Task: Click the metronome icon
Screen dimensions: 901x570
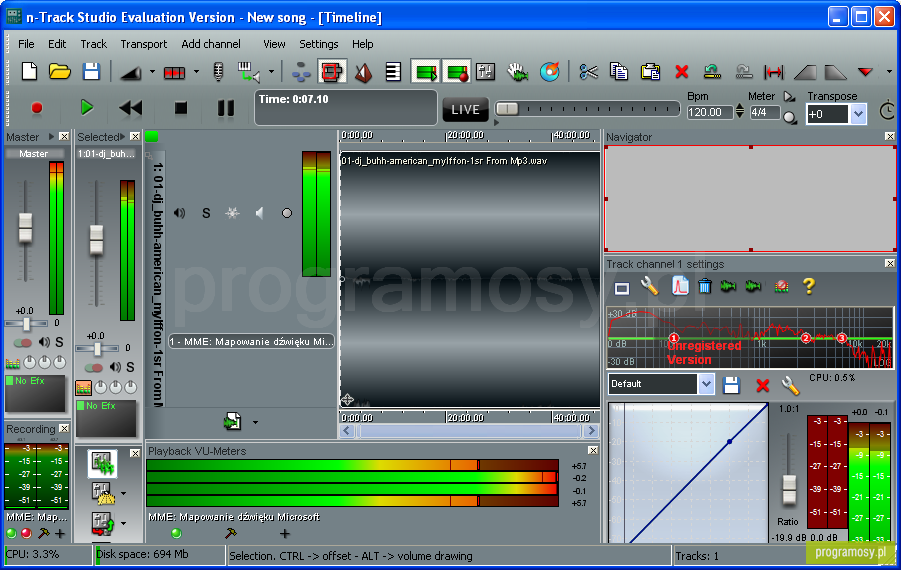Action: [363, 72]
